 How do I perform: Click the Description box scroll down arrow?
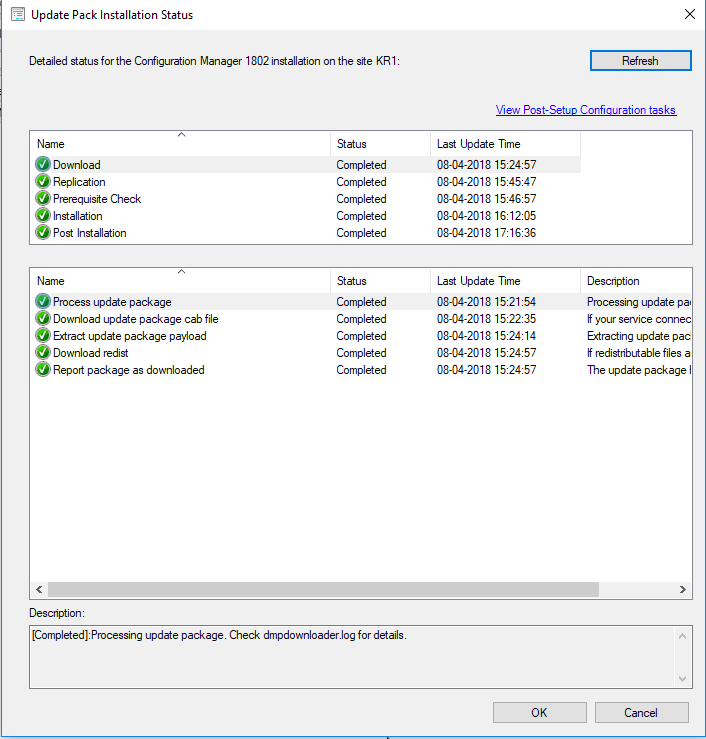[x=682, y=679]
